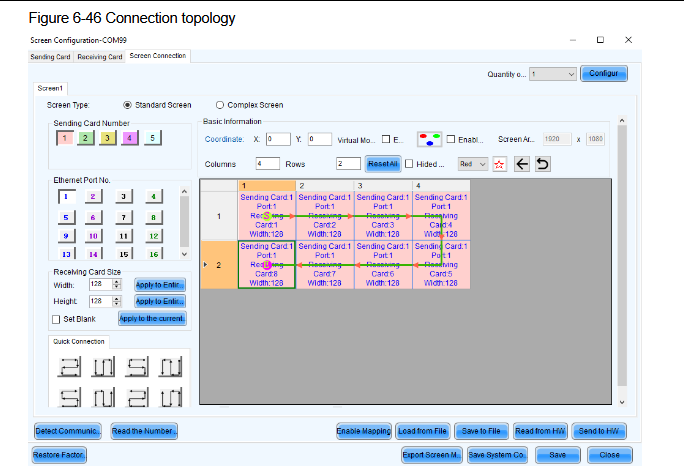The height and width of the screenshot is (474, 684).
Task: Switch to the Sending Card tab
Action: 50,57
